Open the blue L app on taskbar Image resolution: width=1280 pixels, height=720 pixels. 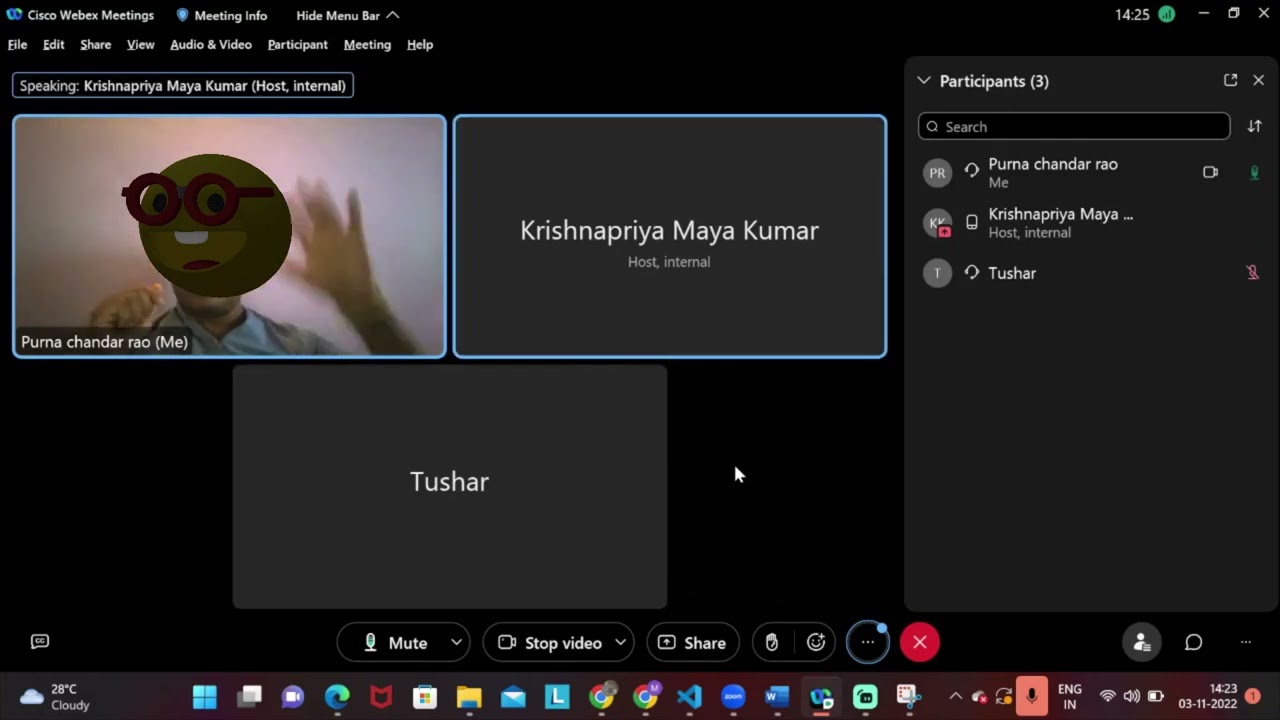[x=557, y=697]
